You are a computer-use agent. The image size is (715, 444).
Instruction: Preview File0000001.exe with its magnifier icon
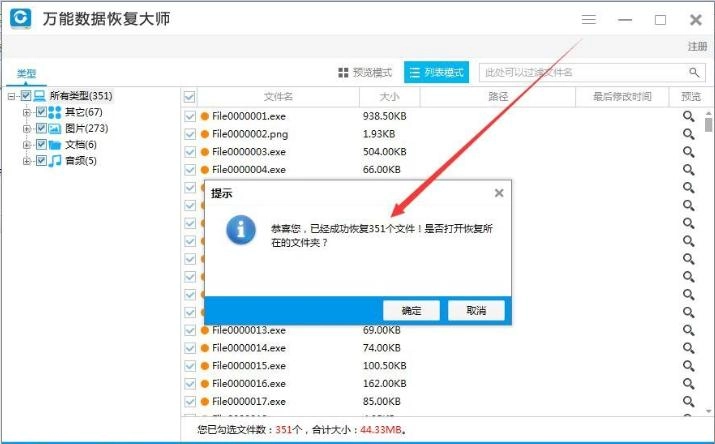688,116
